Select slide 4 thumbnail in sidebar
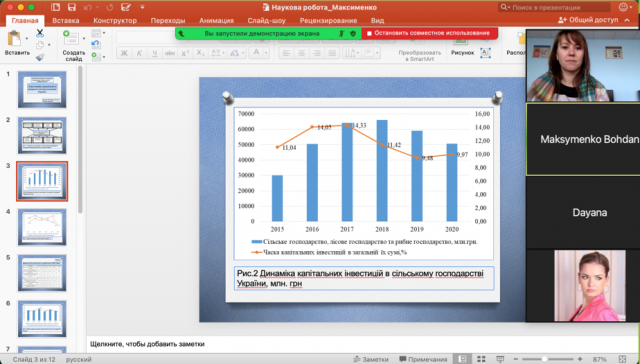 (x=42, y=227)
